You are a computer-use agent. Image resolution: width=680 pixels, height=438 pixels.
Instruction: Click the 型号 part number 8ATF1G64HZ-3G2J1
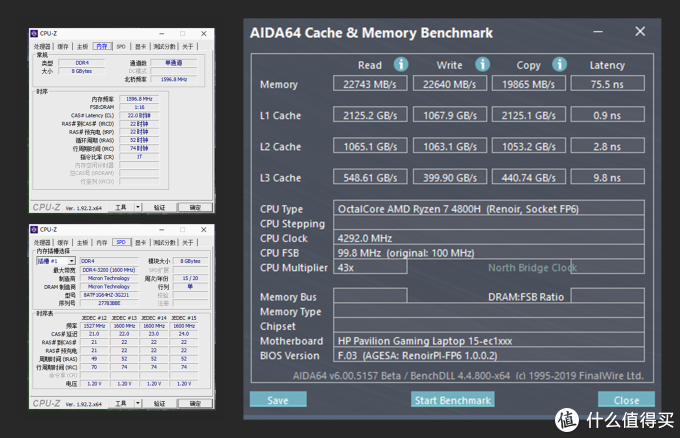pyautogui.click(x=109, y=295)
